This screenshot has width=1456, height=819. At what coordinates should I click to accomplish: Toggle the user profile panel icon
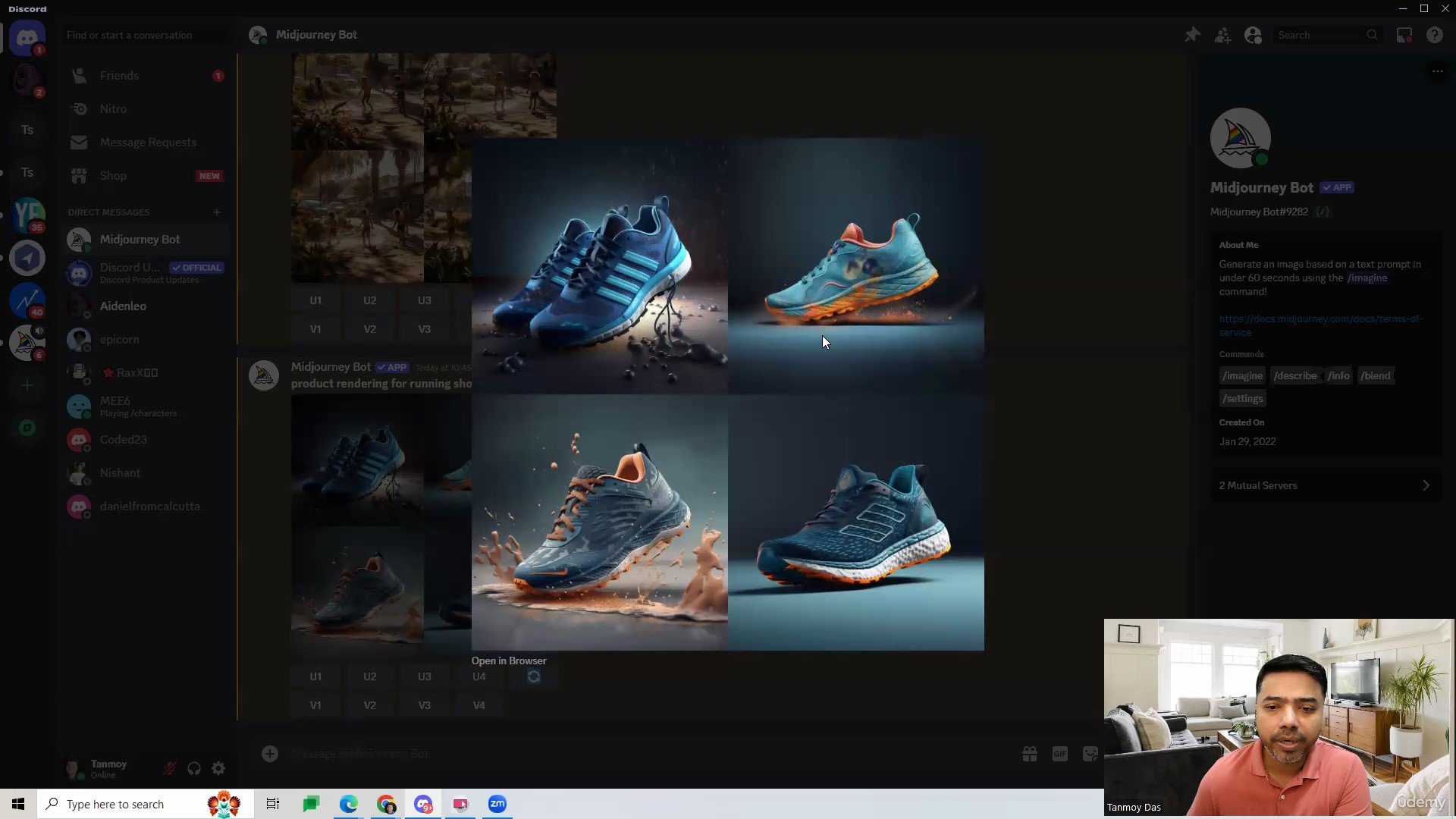click(x=1253, y=35)
